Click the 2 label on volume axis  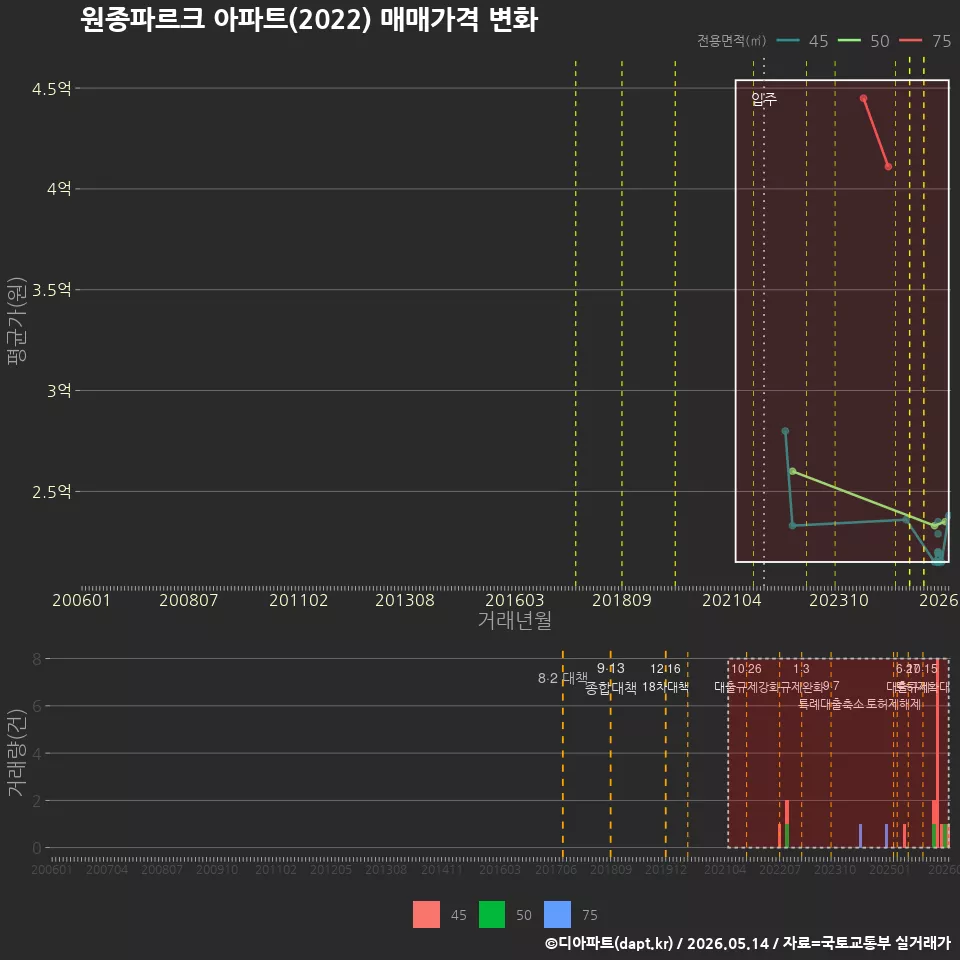(37, 801)
